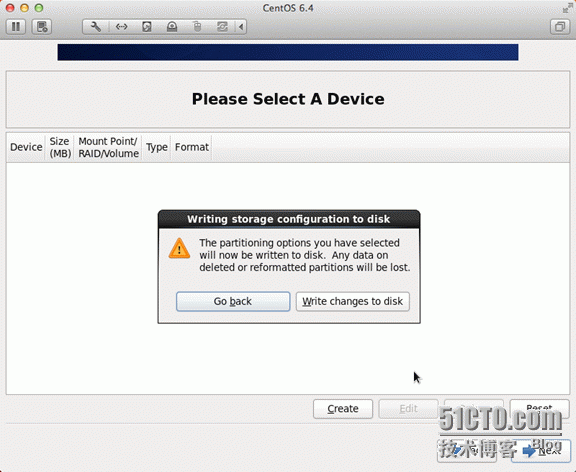Screen dimensions: 576x472
Task: Close the CentOS 6.4 window red button
Action: [10, 8]
